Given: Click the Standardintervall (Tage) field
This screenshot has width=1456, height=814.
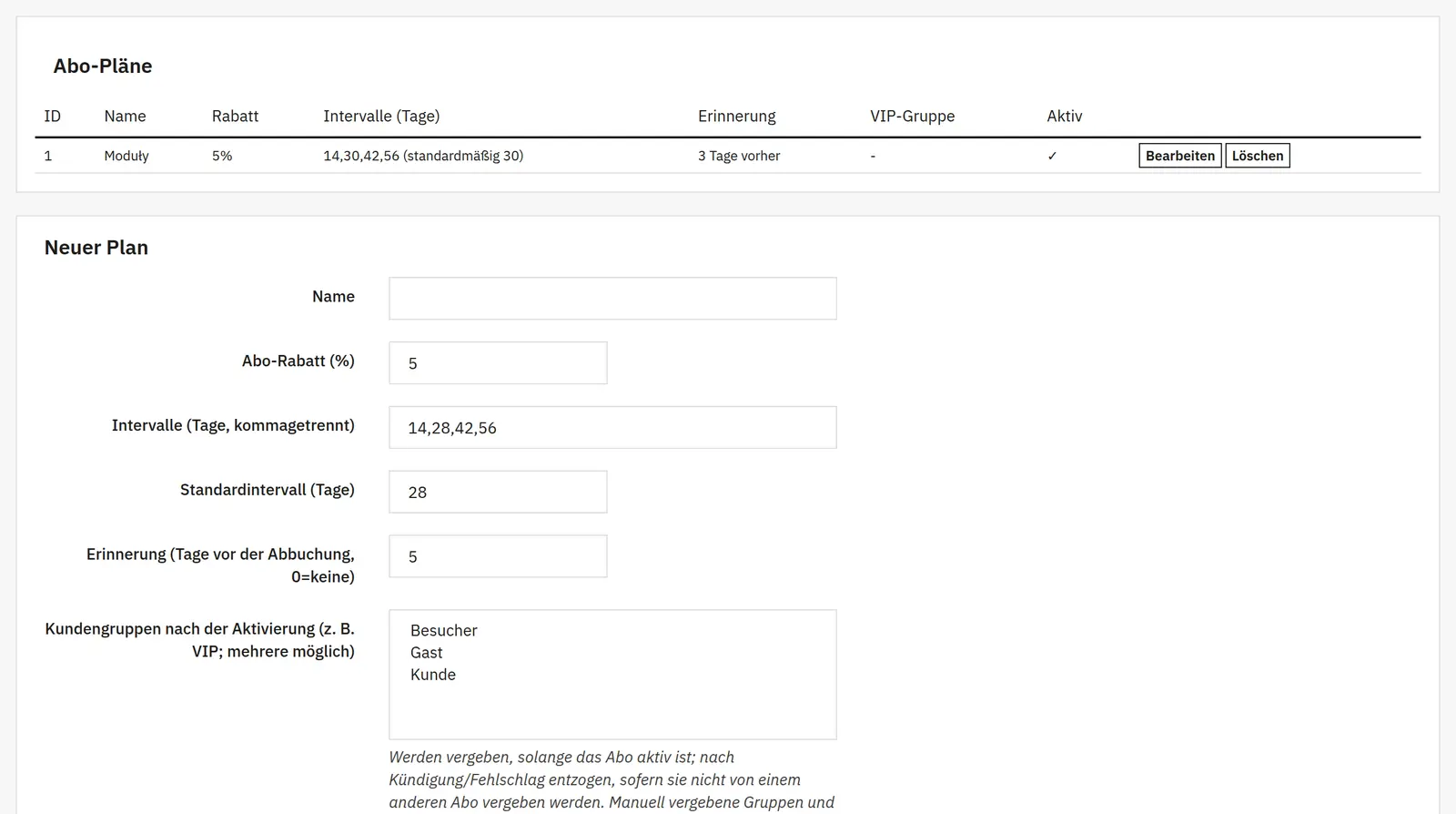Looking at the screenshot, I should coord(498,493).
